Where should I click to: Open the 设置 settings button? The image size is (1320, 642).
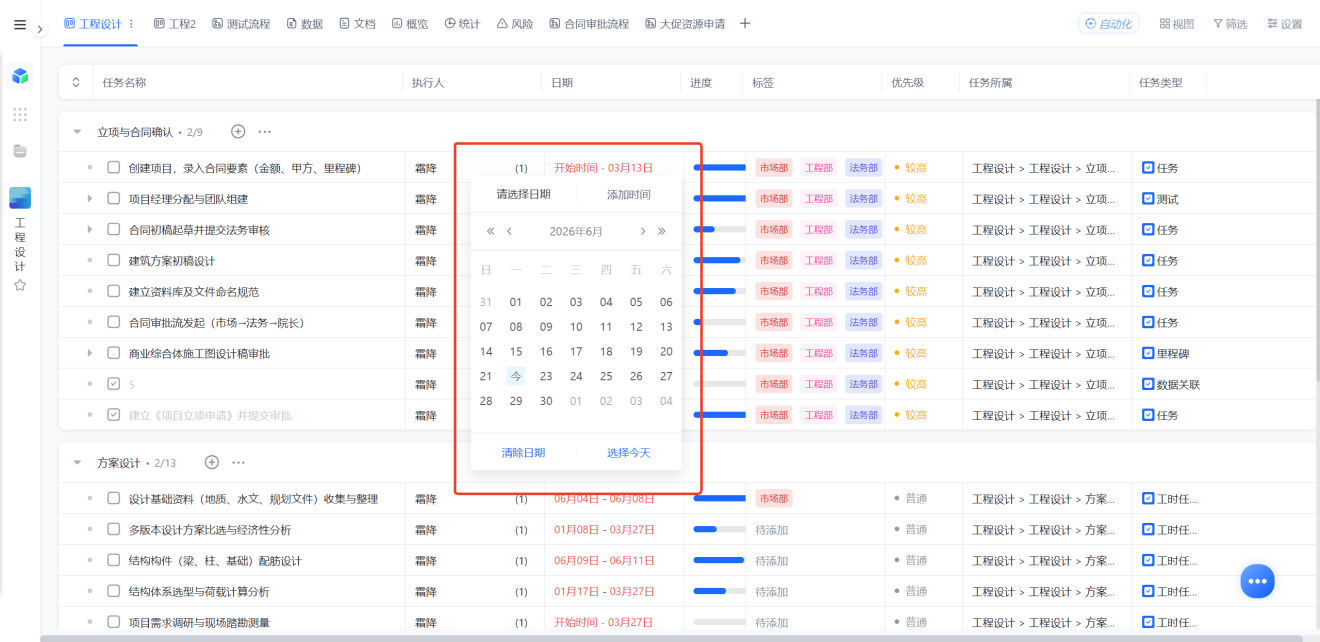(1284, 24)
